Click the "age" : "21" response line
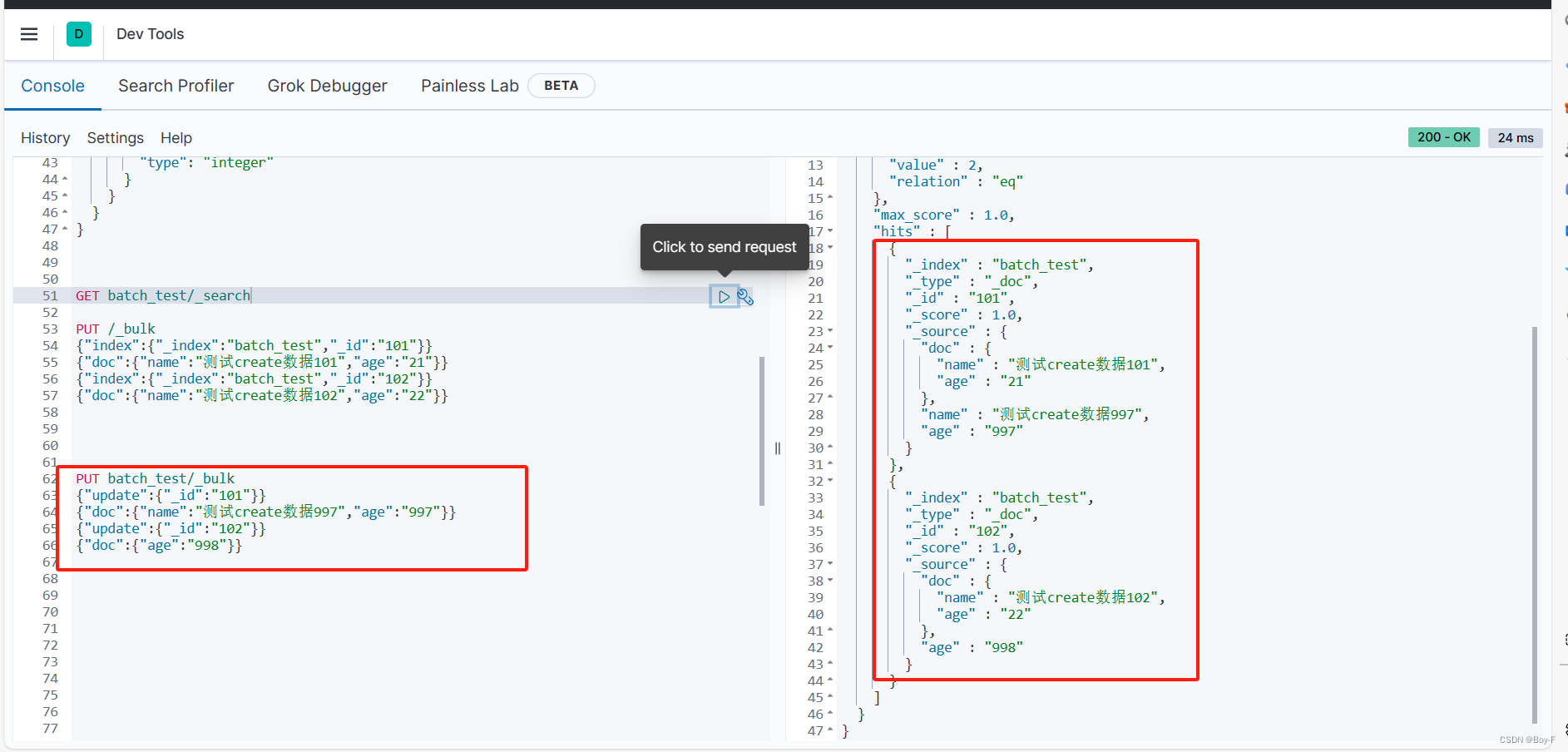This screenshot has width=1568, height=752. [x=984, y=381]
